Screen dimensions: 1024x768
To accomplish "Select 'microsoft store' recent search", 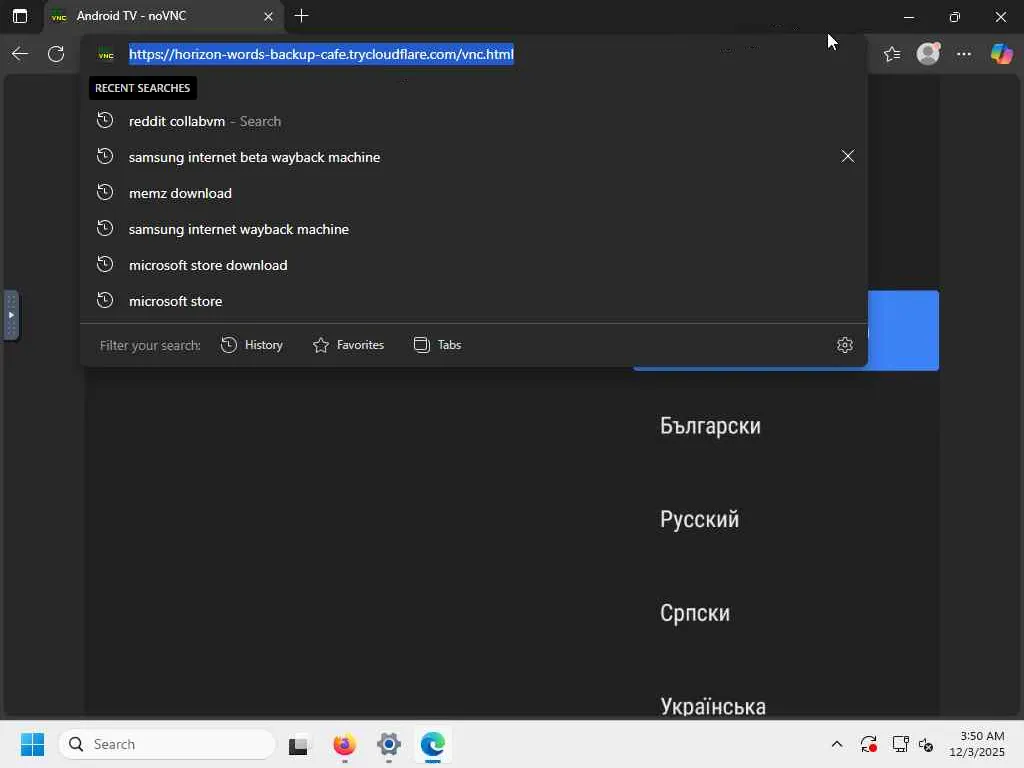I will click(x=474, y=301).
